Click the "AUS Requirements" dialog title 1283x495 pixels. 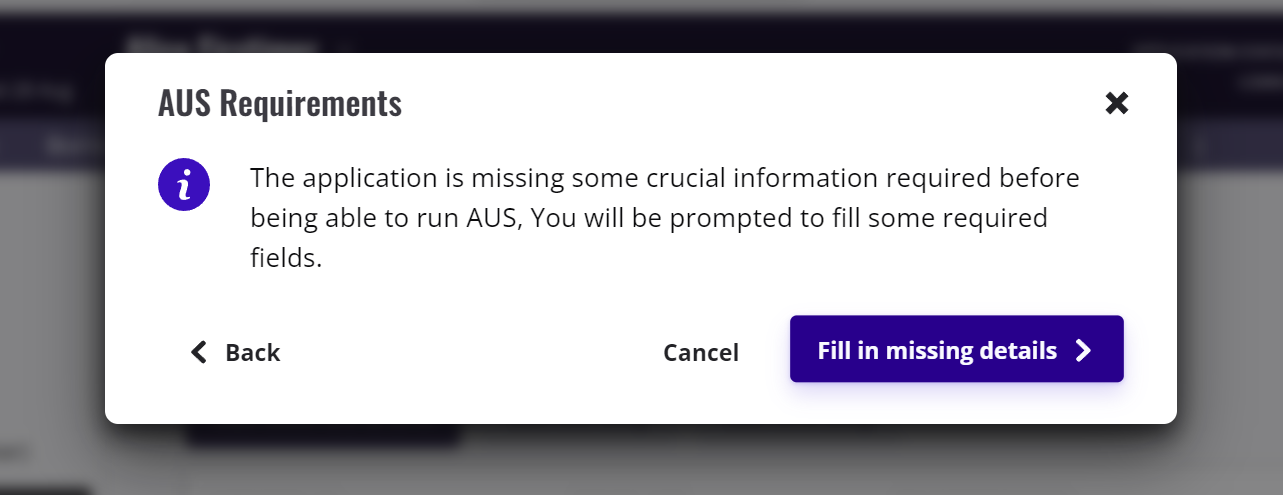280,103
